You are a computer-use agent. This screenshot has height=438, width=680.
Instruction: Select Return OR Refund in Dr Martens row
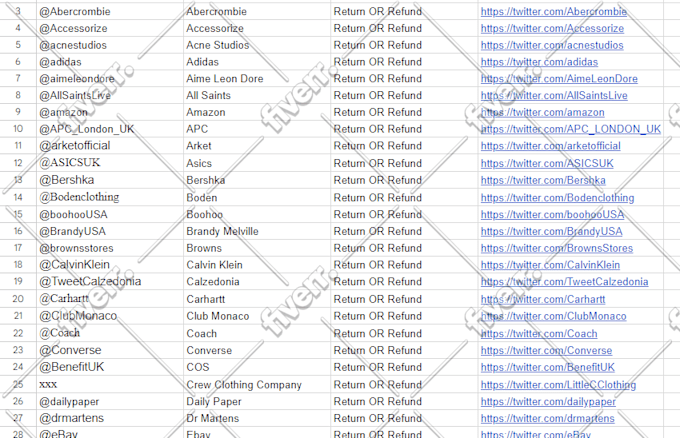(x=404, y=418)
